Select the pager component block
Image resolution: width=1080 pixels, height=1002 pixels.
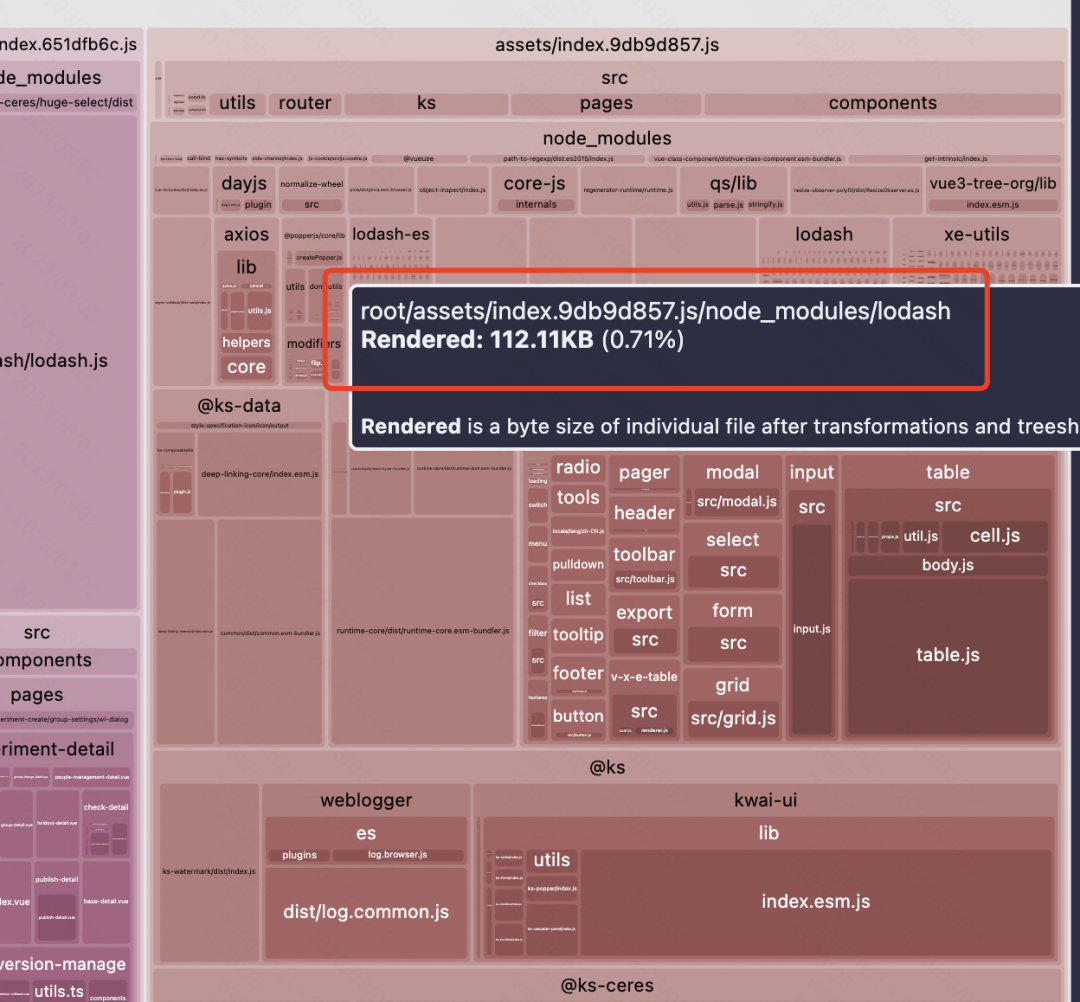tap(644, 473)
